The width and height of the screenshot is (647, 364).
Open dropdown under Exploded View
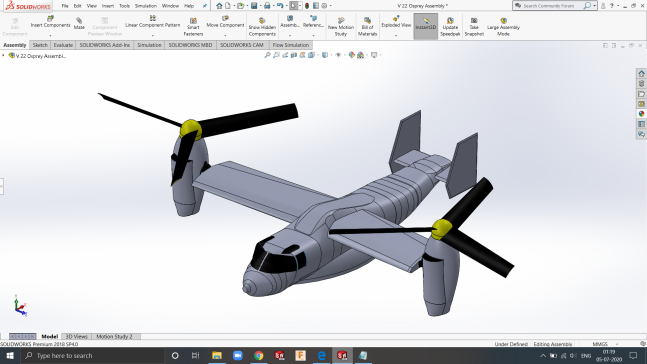(x=396, y=35)
